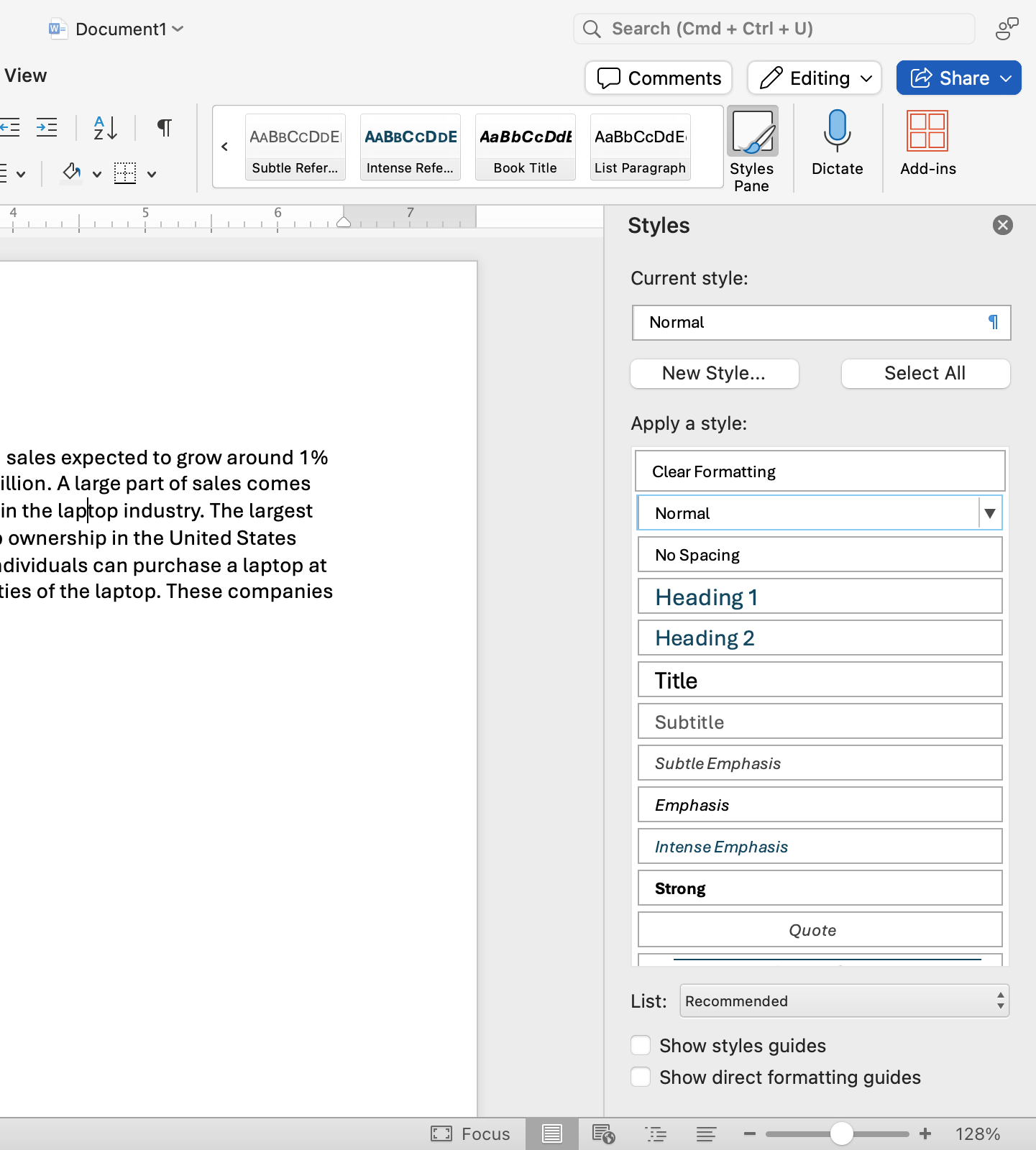This screenshot has height=1150, width=1036.
Task: Click the Current style Normal box
Action: (x=822, y=323)
